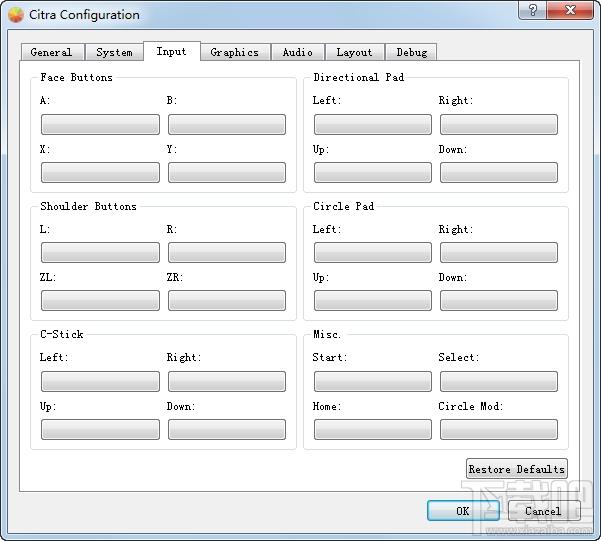Set the ZL shoulder button binding

tap(100, 300)
